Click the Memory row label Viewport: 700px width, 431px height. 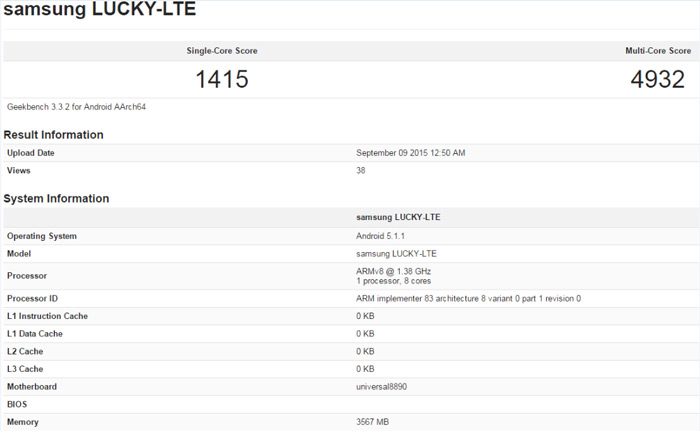click(22, 422)
